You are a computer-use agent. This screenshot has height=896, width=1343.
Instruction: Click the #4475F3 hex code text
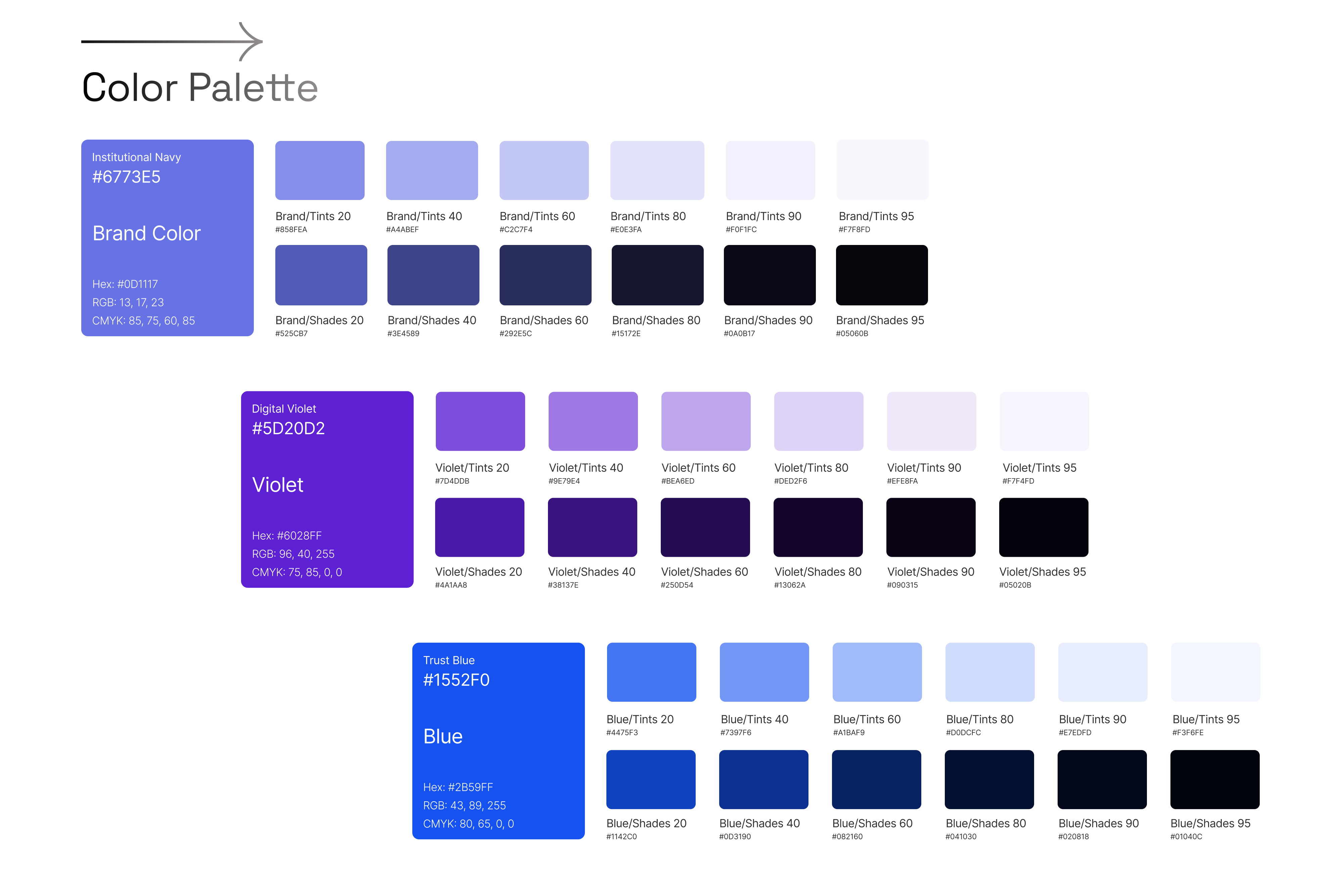coord(622,733)
